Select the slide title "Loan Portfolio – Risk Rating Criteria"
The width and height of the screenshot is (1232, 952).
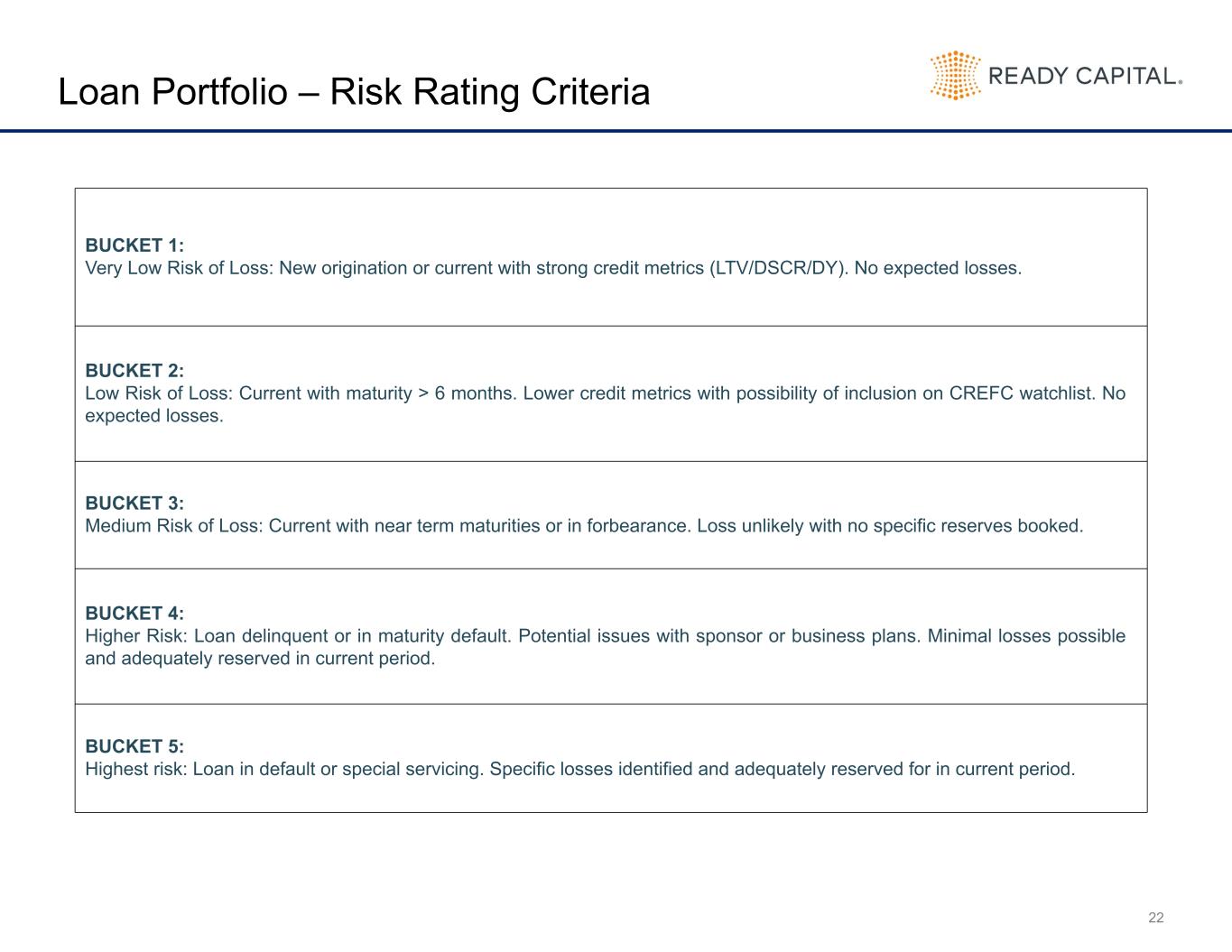353,92
